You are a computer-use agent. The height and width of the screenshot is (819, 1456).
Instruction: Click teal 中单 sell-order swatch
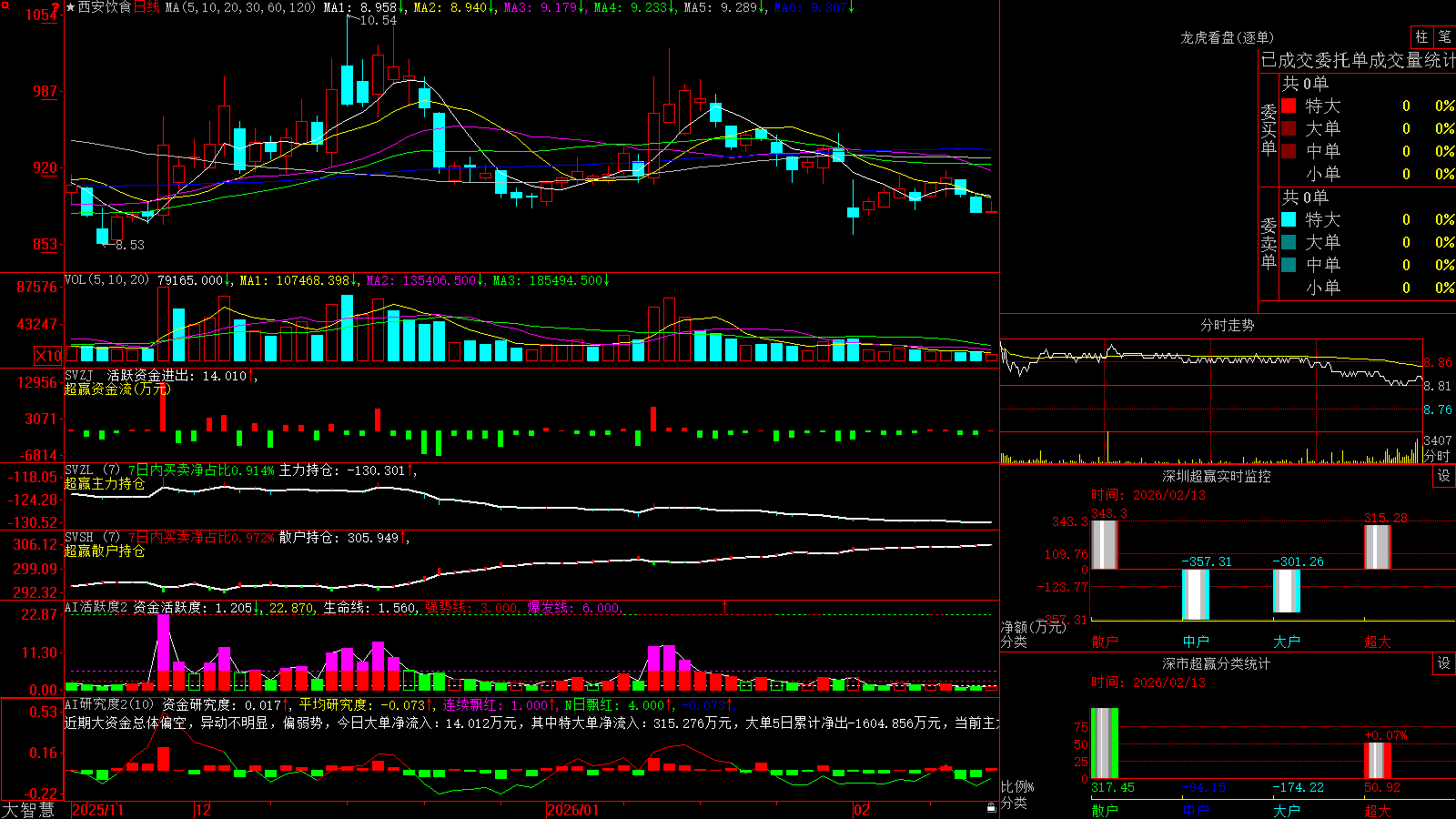[x=1289, y=265]
